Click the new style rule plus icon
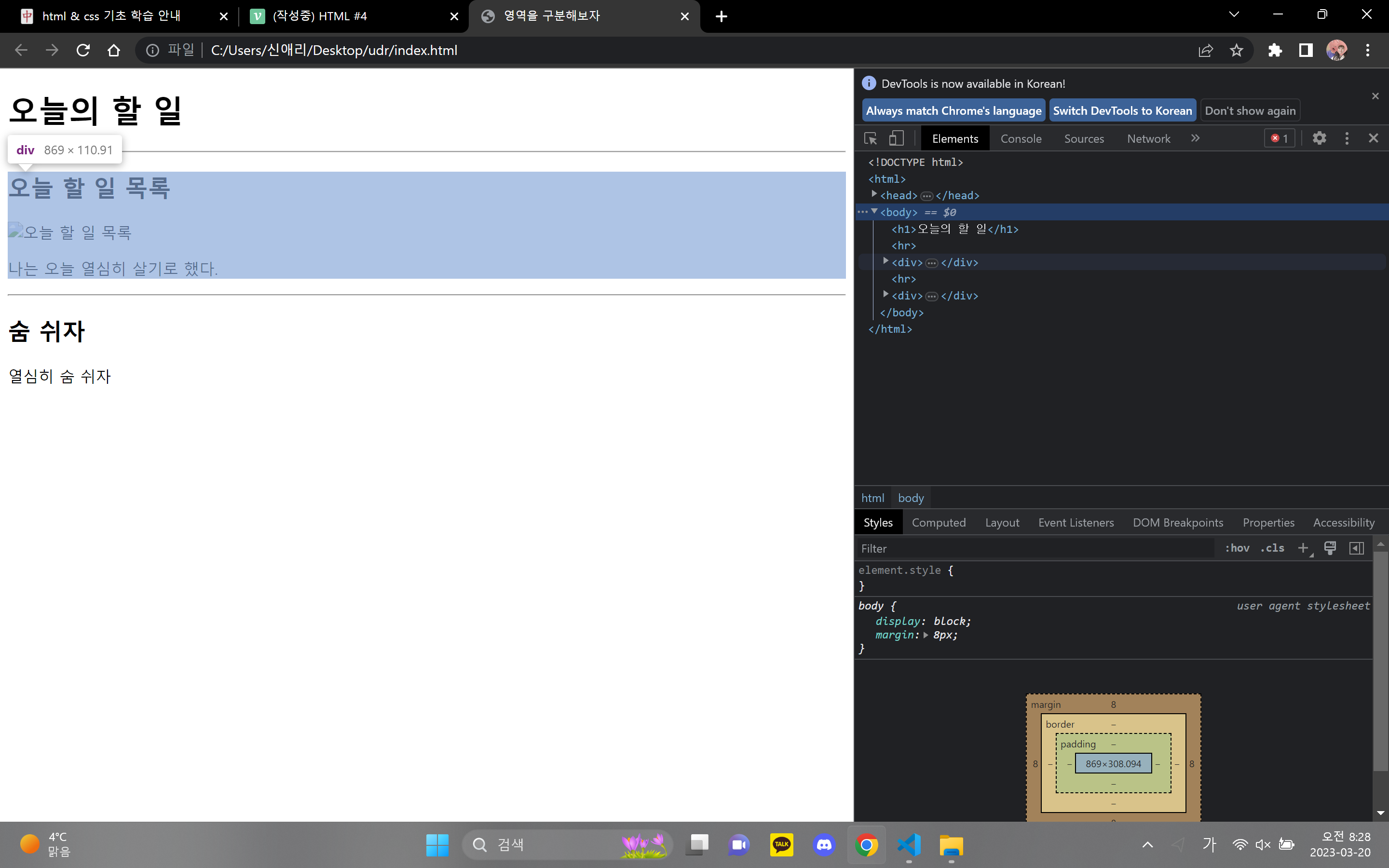Viewport: 1389px width, 868px height. tap(1303, 548)
